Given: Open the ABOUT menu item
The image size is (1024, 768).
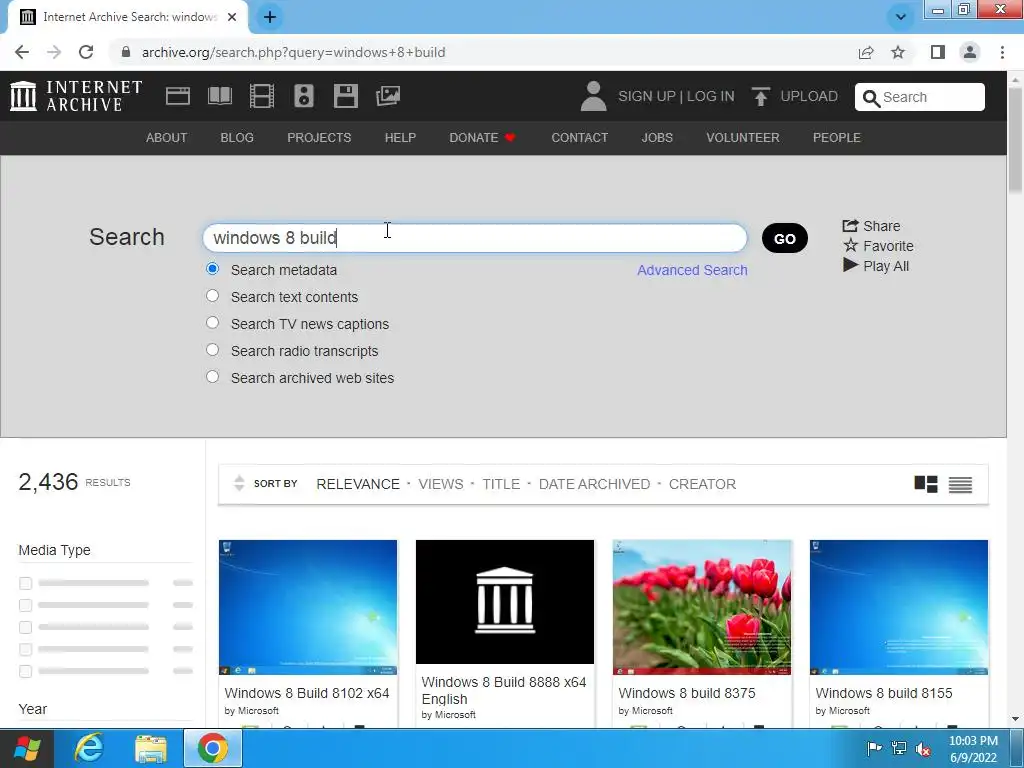Looking at the screenshot, I should [x=167, y=138].
